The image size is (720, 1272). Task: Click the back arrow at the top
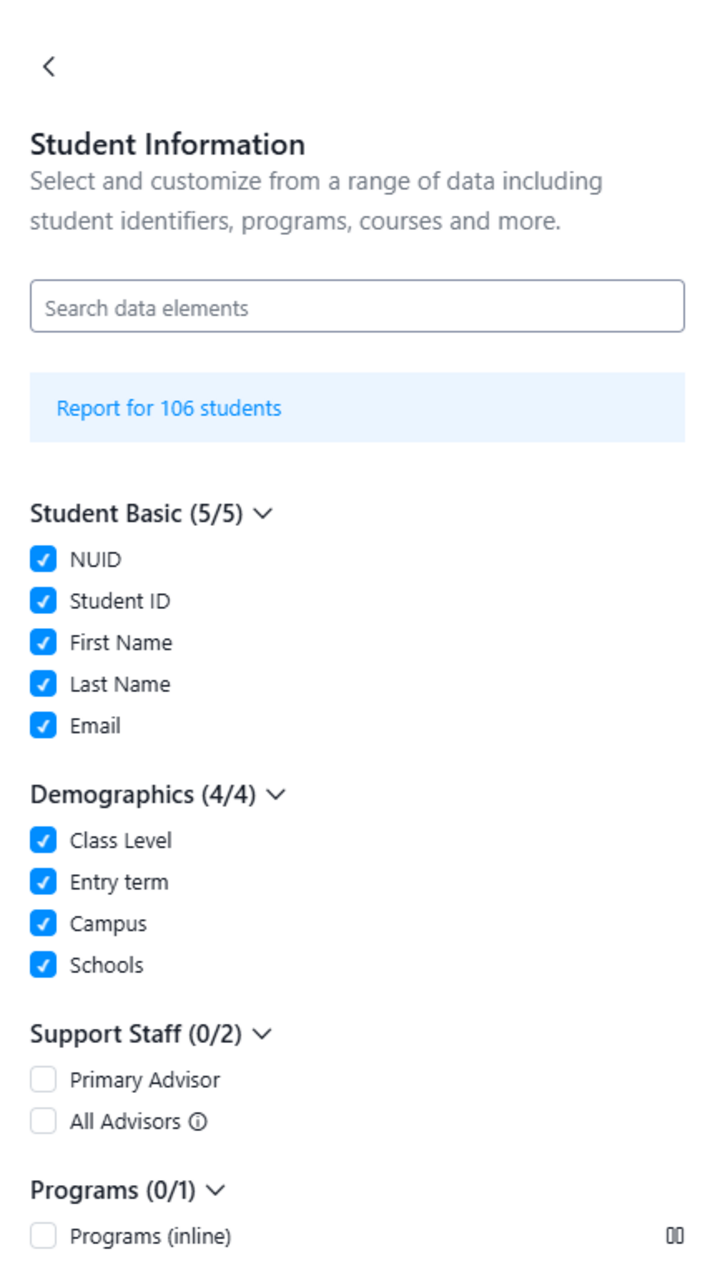point(48,67)
